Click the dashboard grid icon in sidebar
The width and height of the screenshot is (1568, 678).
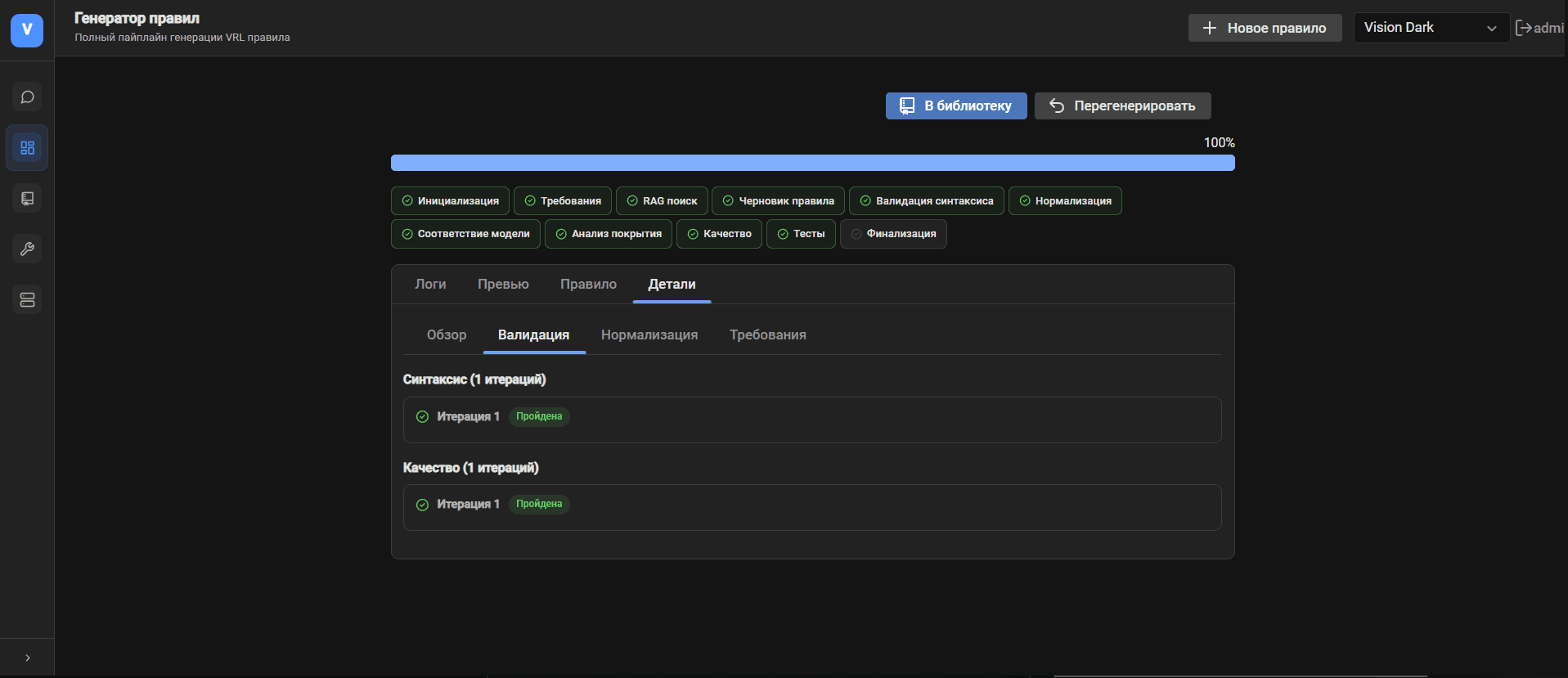point(27,148)
